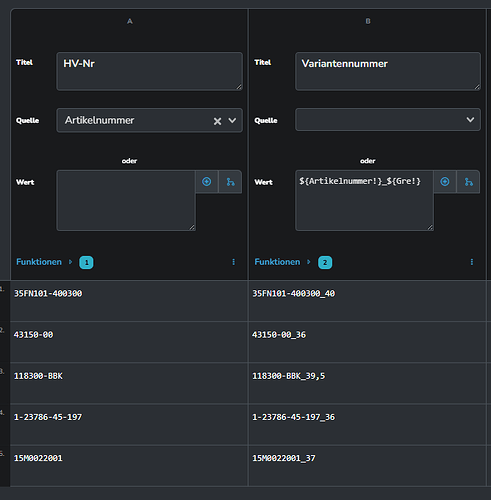Click the Wert textarea containing ${Artikelnummer!}

(x=364, y=201)
